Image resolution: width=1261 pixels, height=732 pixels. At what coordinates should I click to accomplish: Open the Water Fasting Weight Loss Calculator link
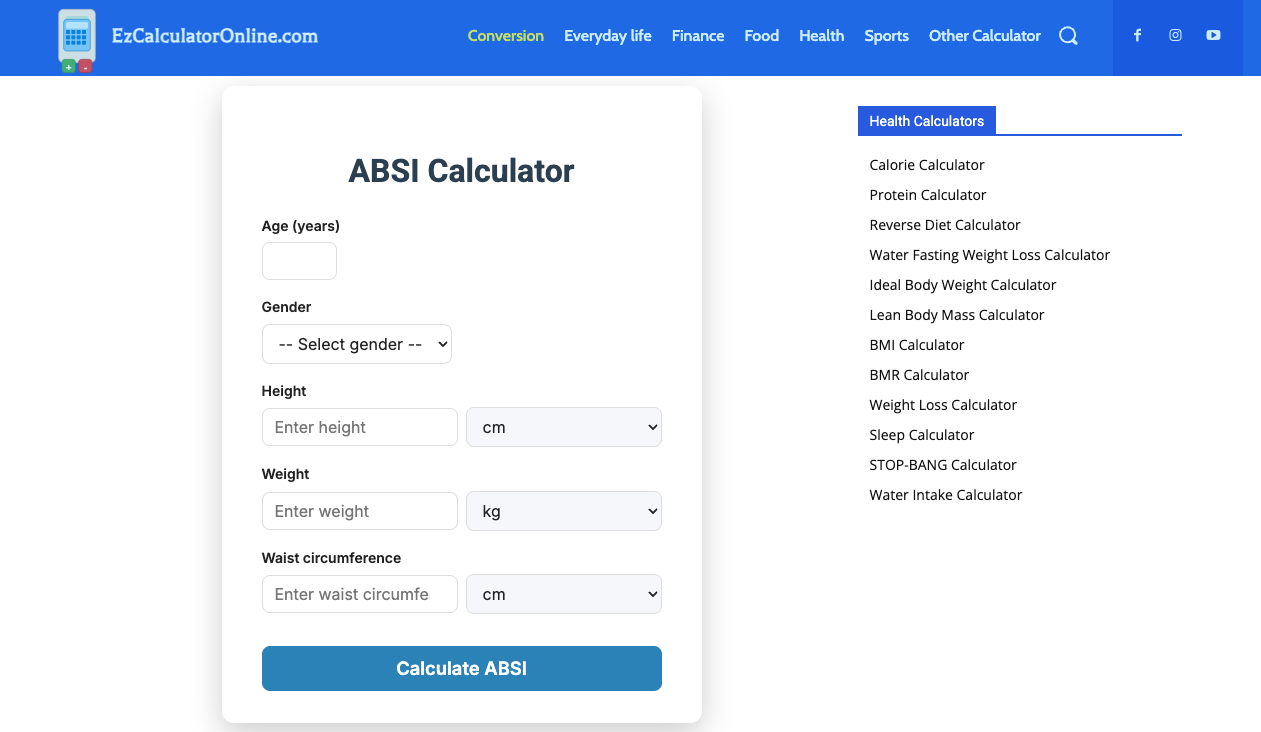pyautogui.click(x=990, y=255)
